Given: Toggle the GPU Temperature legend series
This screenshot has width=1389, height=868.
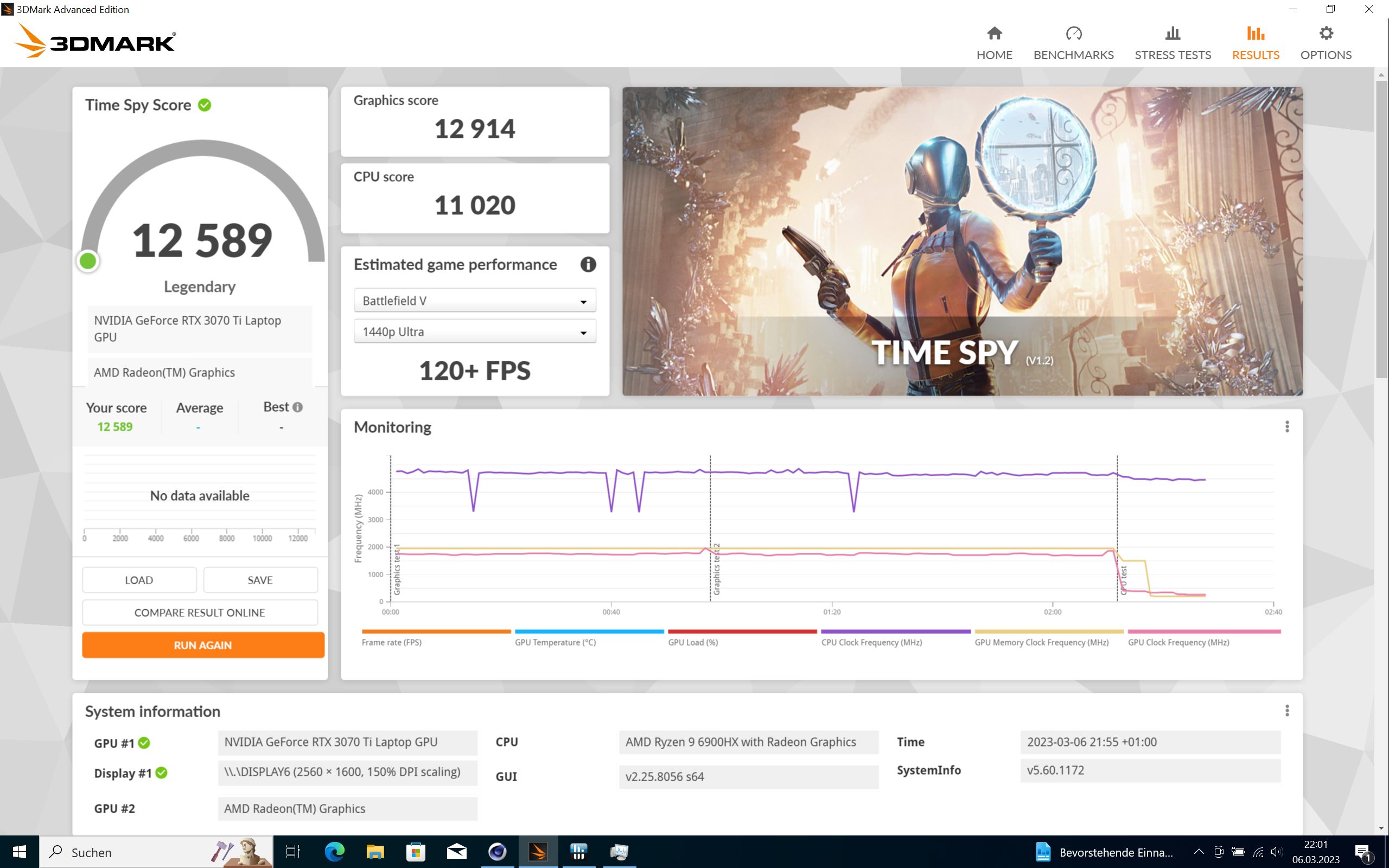Looking at the screenshot, I should [555, 642].
